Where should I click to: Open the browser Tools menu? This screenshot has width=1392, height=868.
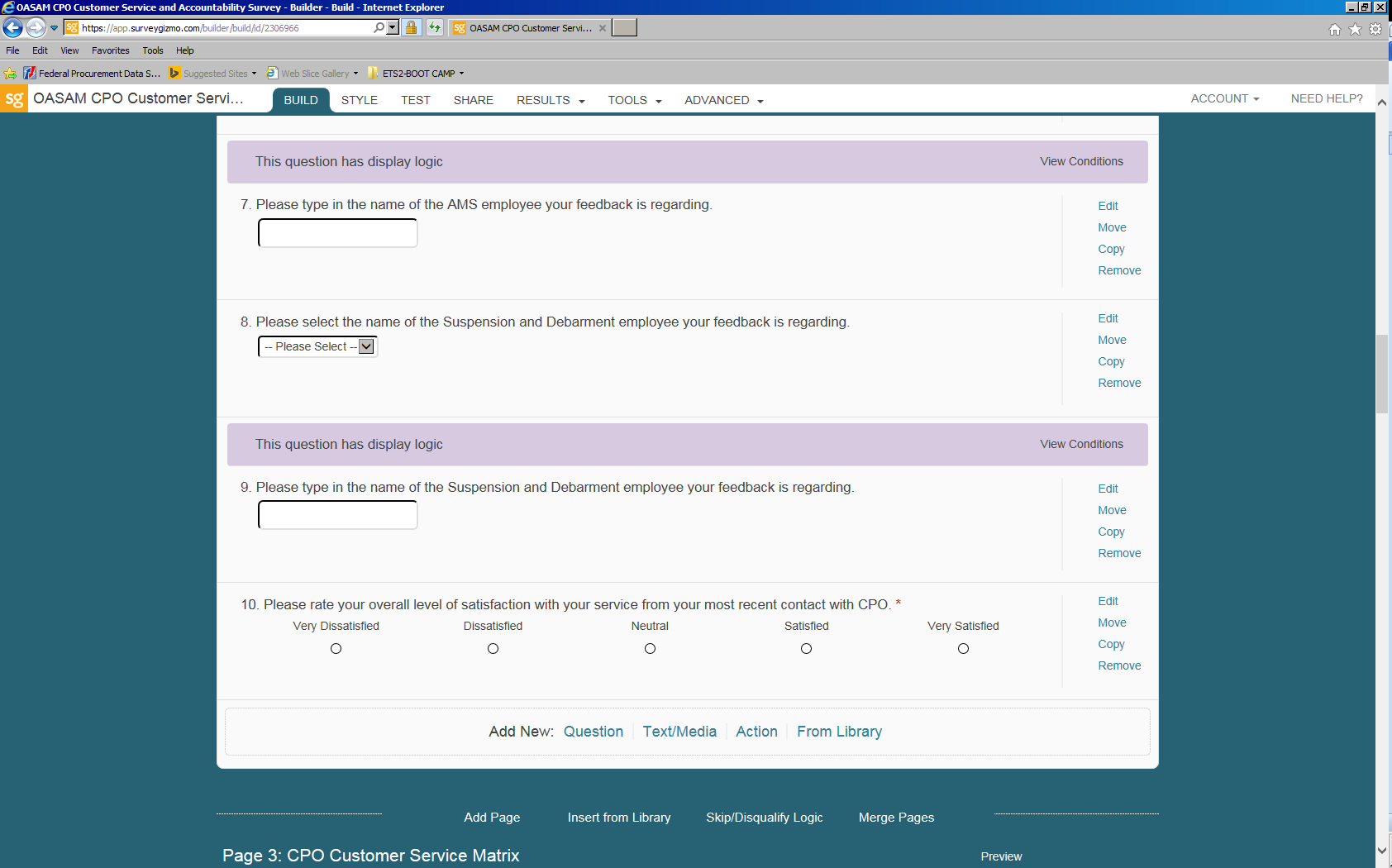click(x=153, y=50)
